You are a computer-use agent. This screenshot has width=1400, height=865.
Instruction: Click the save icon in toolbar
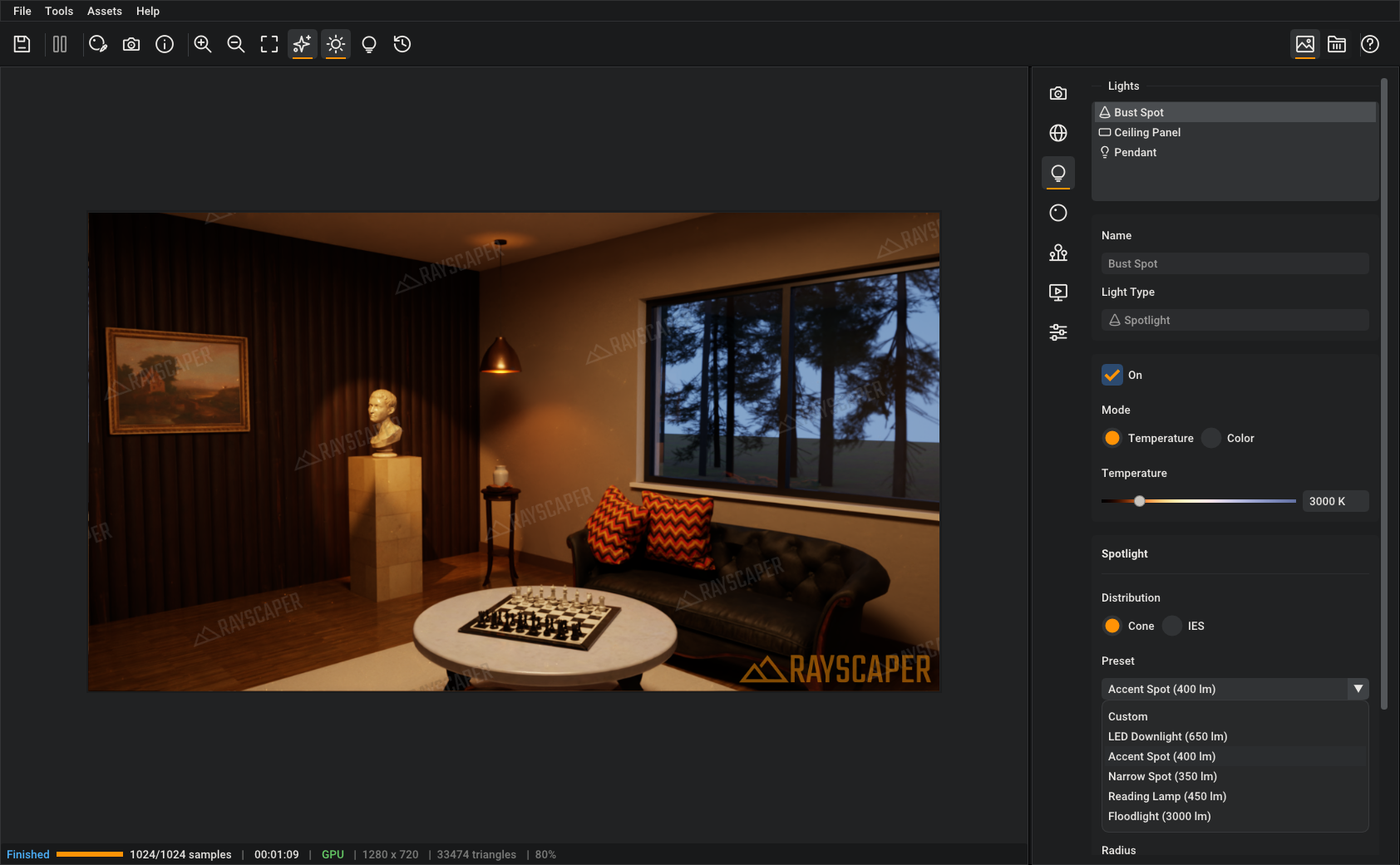(22, 44)
